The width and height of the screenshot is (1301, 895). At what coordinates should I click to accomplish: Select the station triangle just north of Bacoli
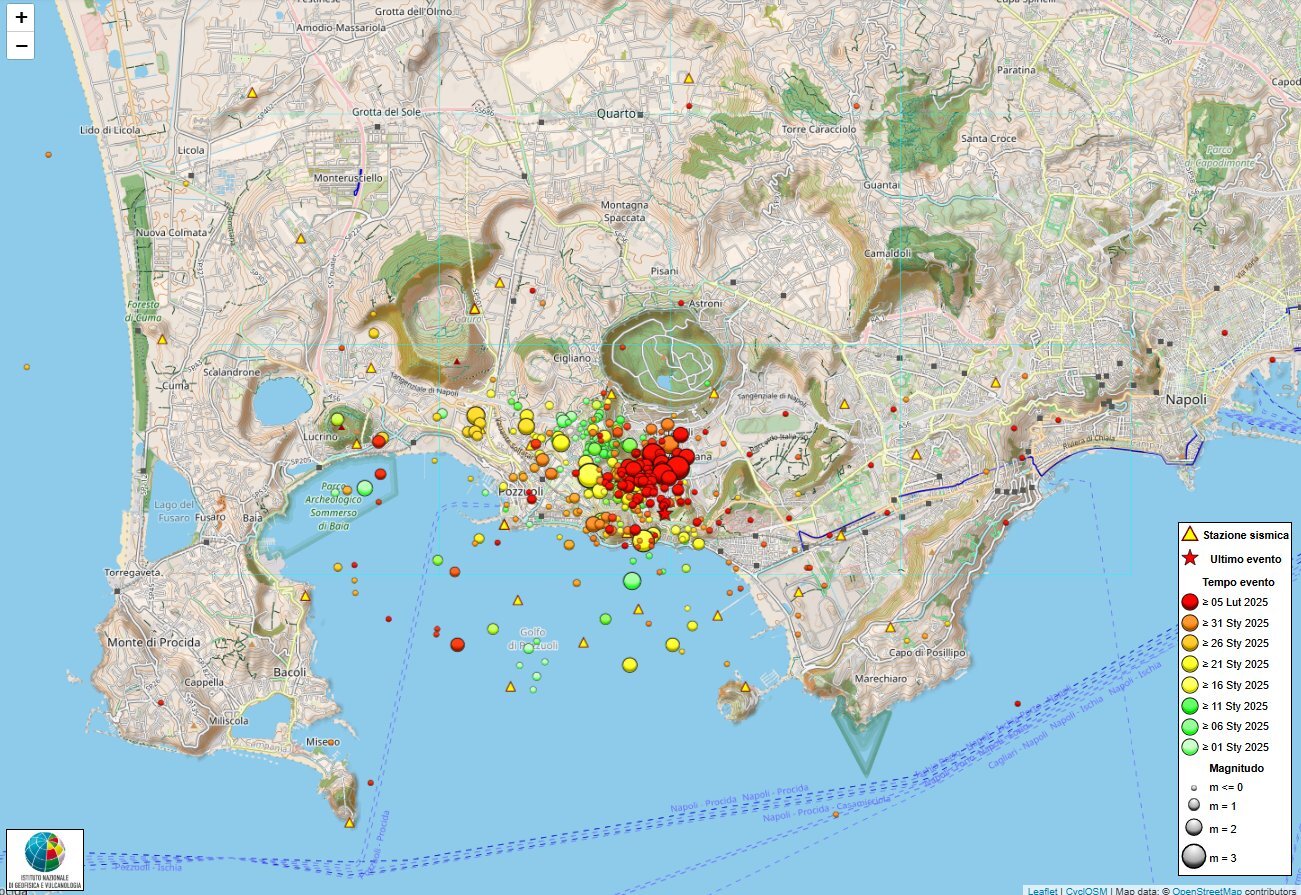point(305,596)
